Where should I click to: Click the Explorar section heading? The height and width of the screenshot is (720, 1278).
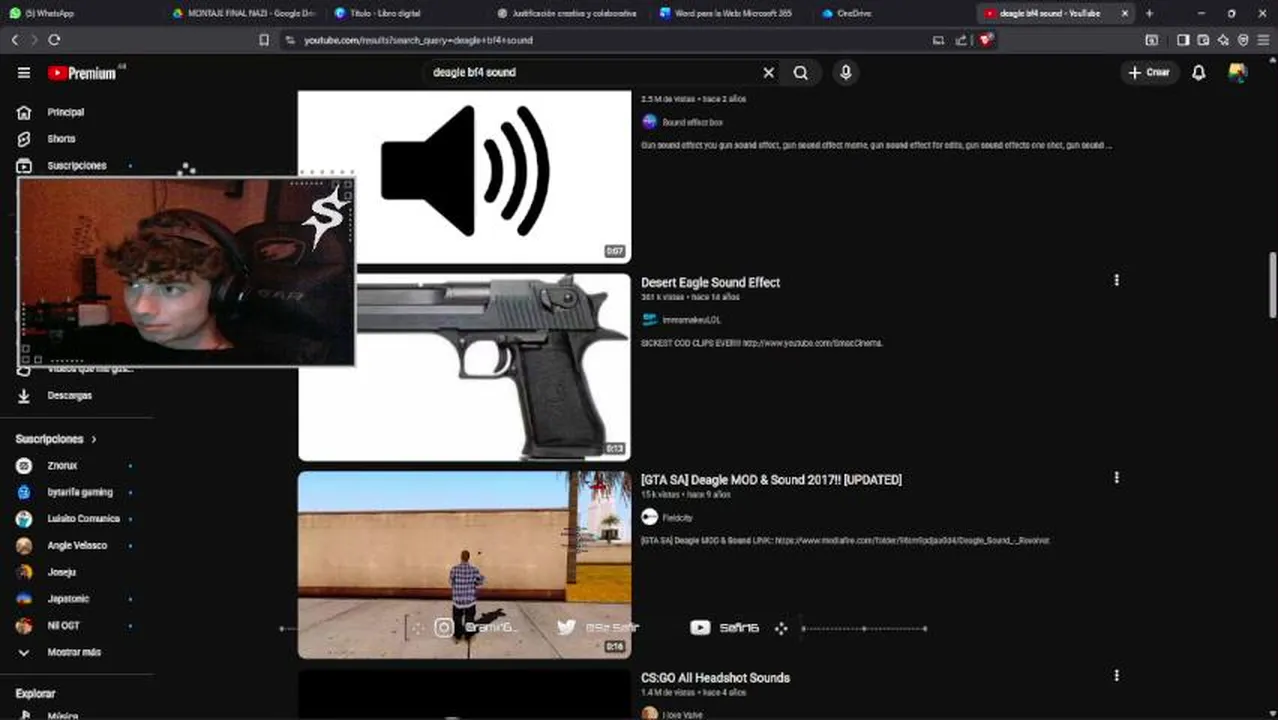coord(35,693)
